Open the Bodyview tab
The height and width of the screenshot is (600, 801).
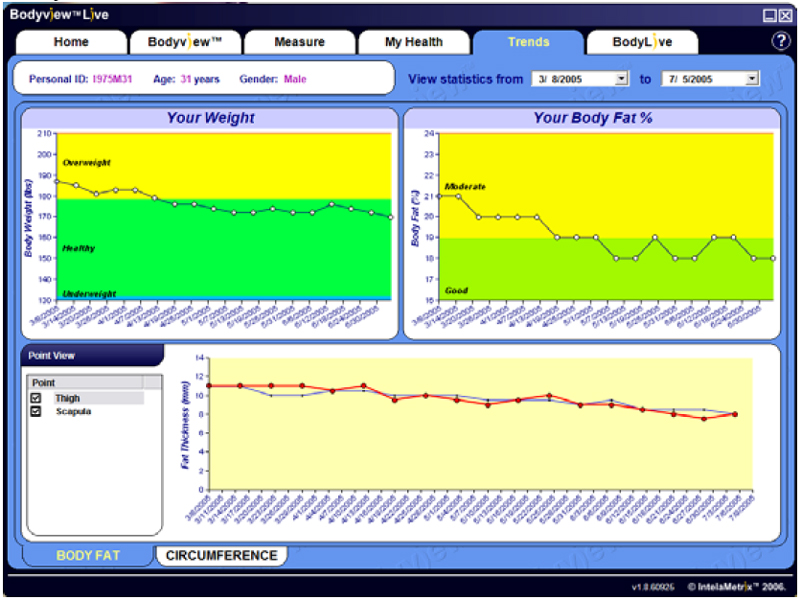coord(185,42)
